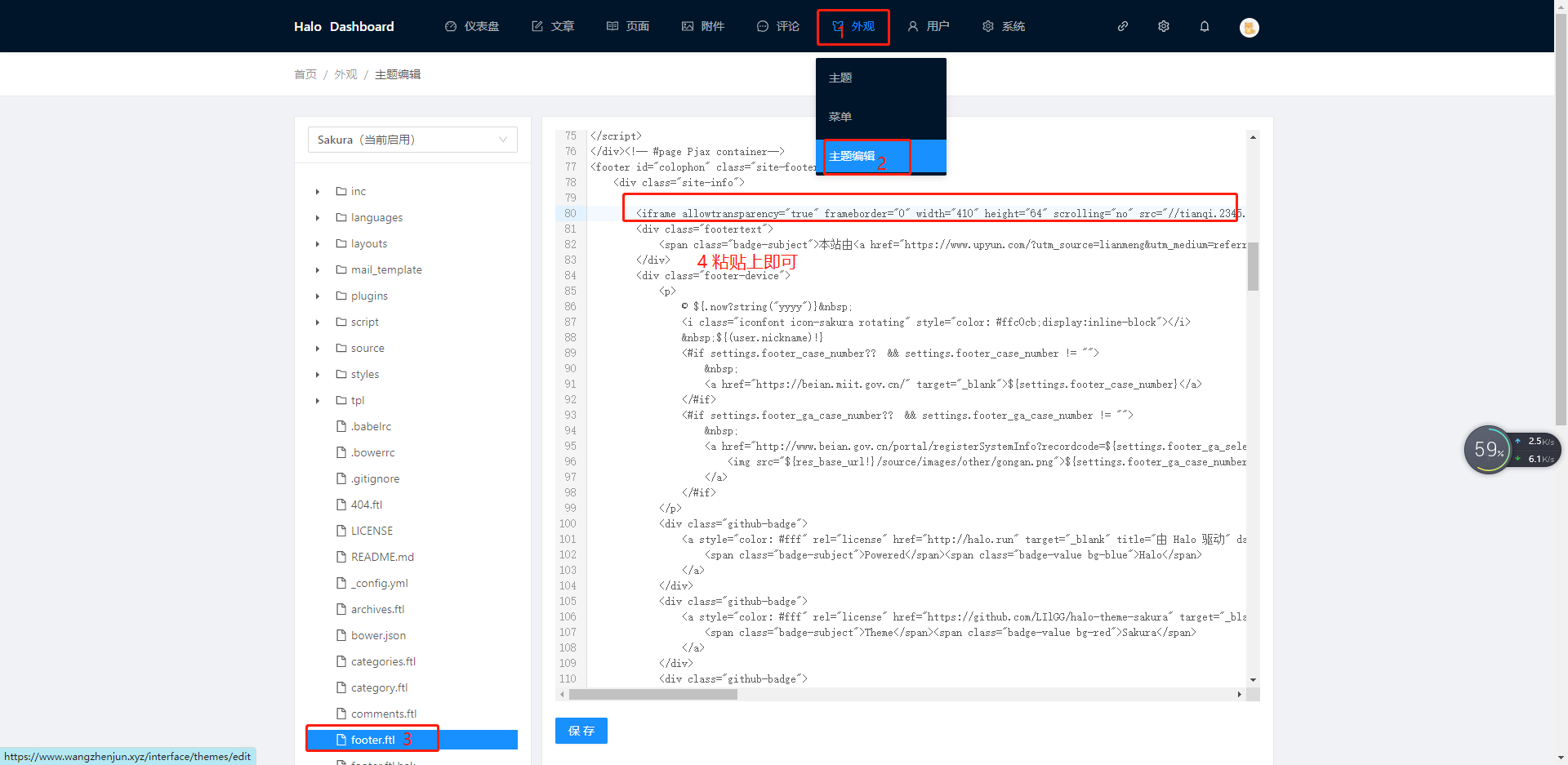1568x765 pixels.
Task: Open the category.ftl file
Action: click(379, 687)
